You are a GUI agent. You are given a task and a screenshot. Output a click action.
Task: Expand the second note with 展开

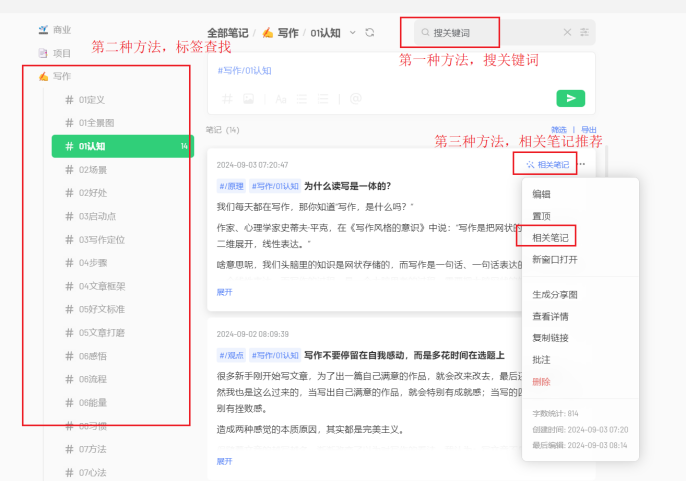tap(224, 461)
